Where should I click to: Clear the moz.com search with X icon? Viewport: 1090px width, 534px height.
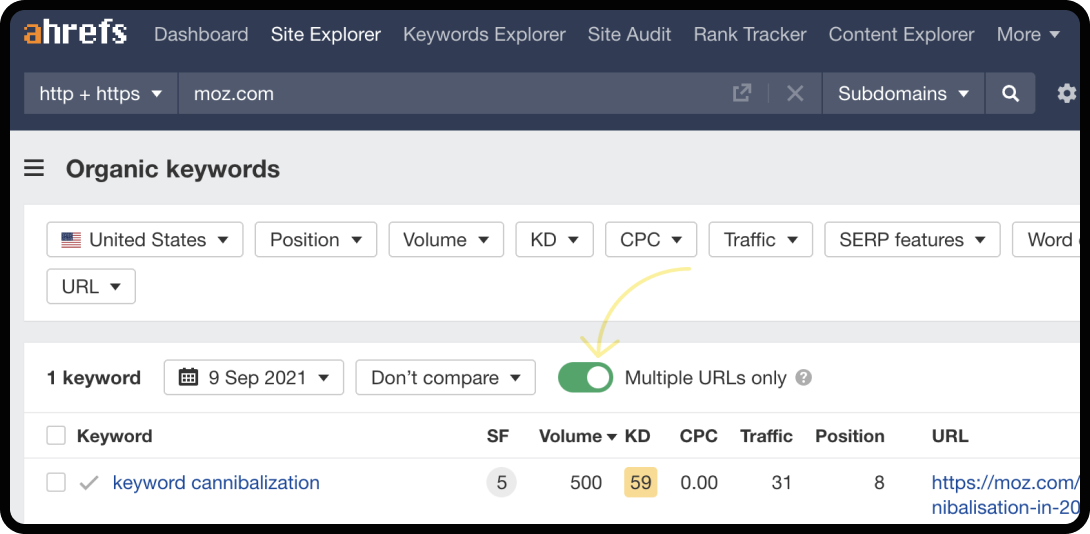(x=795, y=93)
